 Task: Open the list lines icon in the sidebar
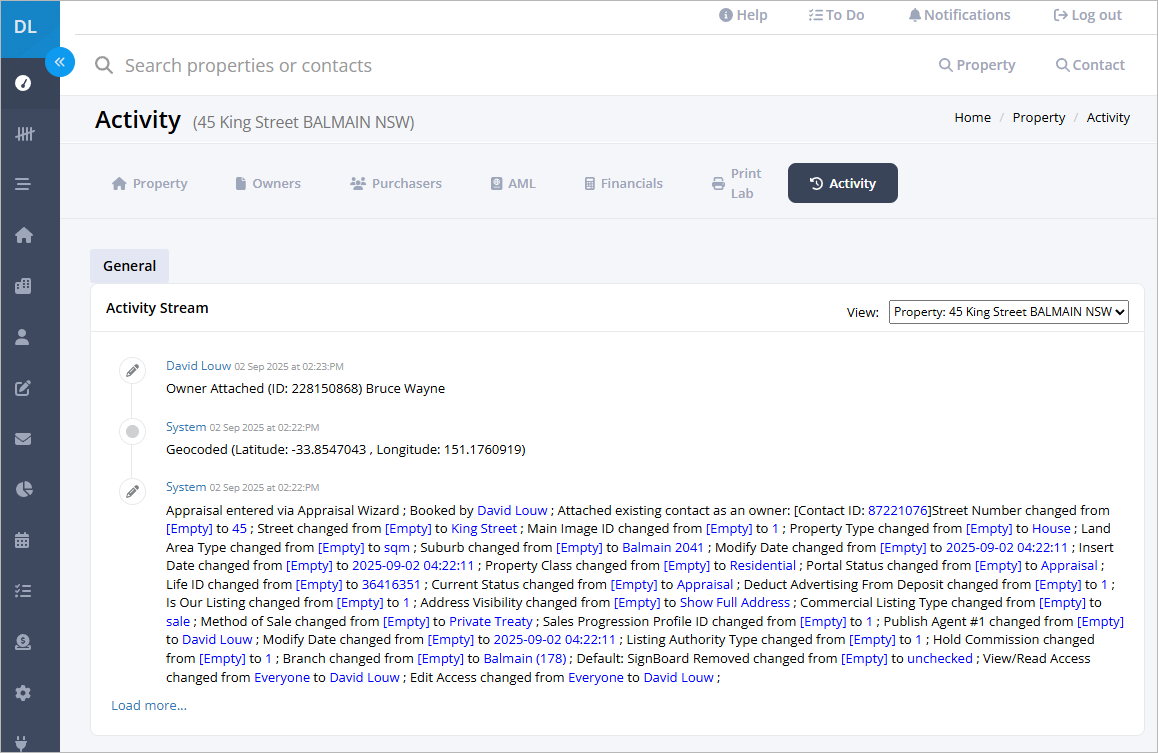click(23, 184)
